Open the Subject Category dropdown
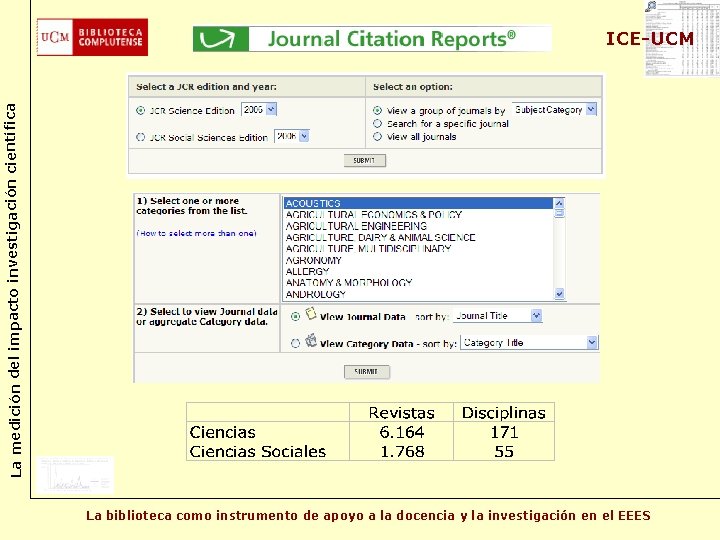Viewport: 720px width, 540px height. pos(554,109)
